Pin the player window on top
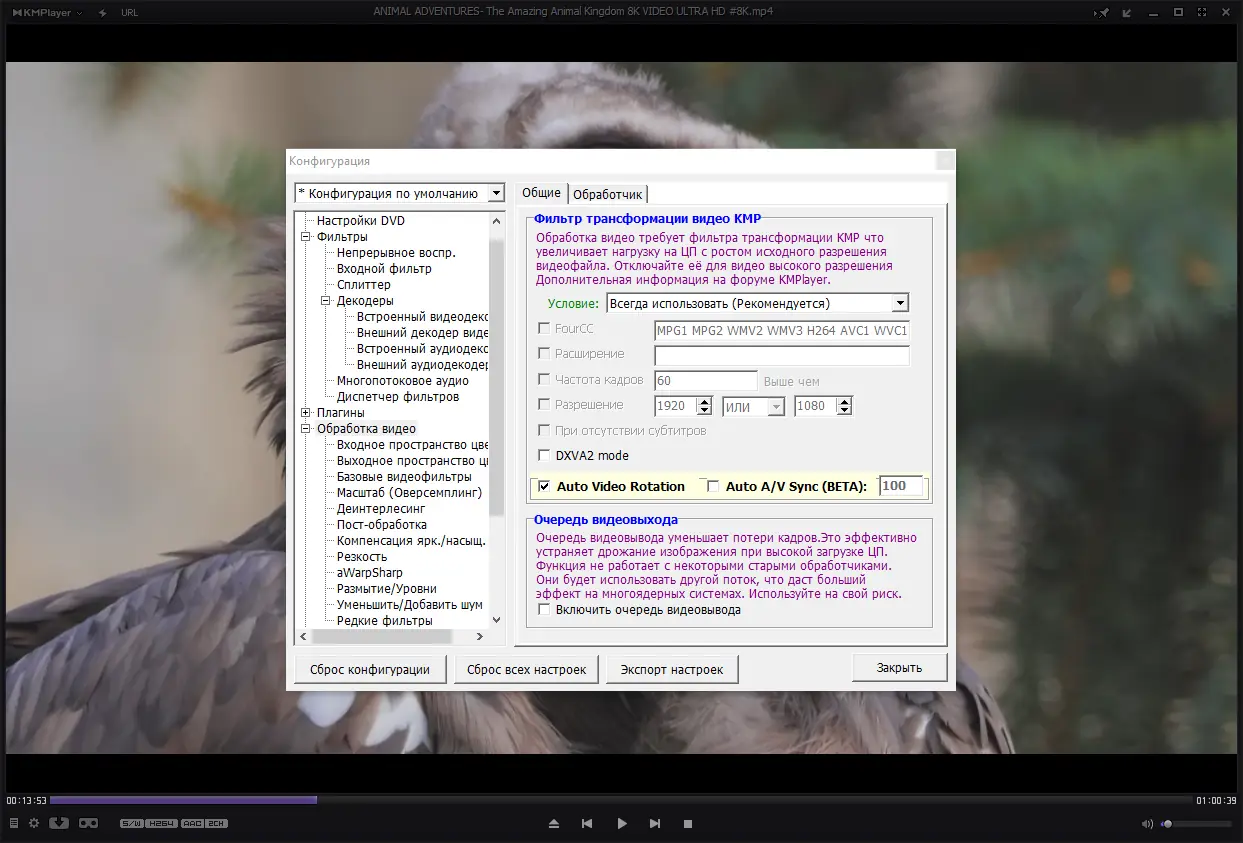 pos(1102,12)
